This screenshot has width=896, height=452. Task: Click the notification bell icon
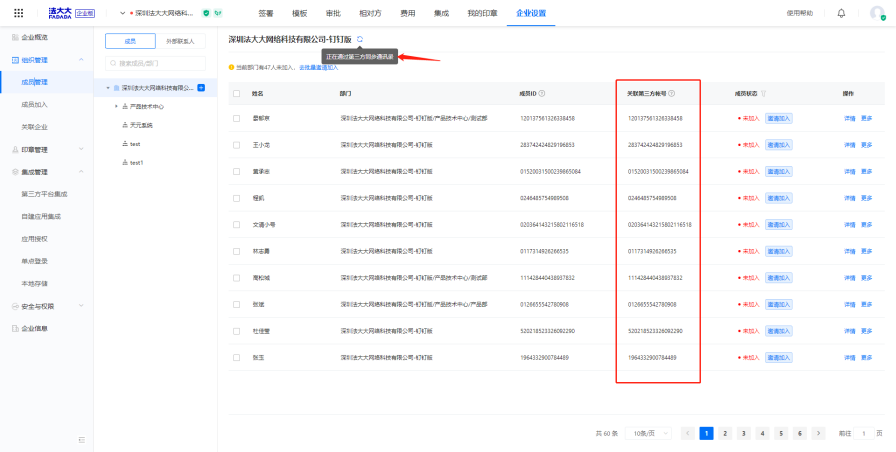tap(841, 13)
